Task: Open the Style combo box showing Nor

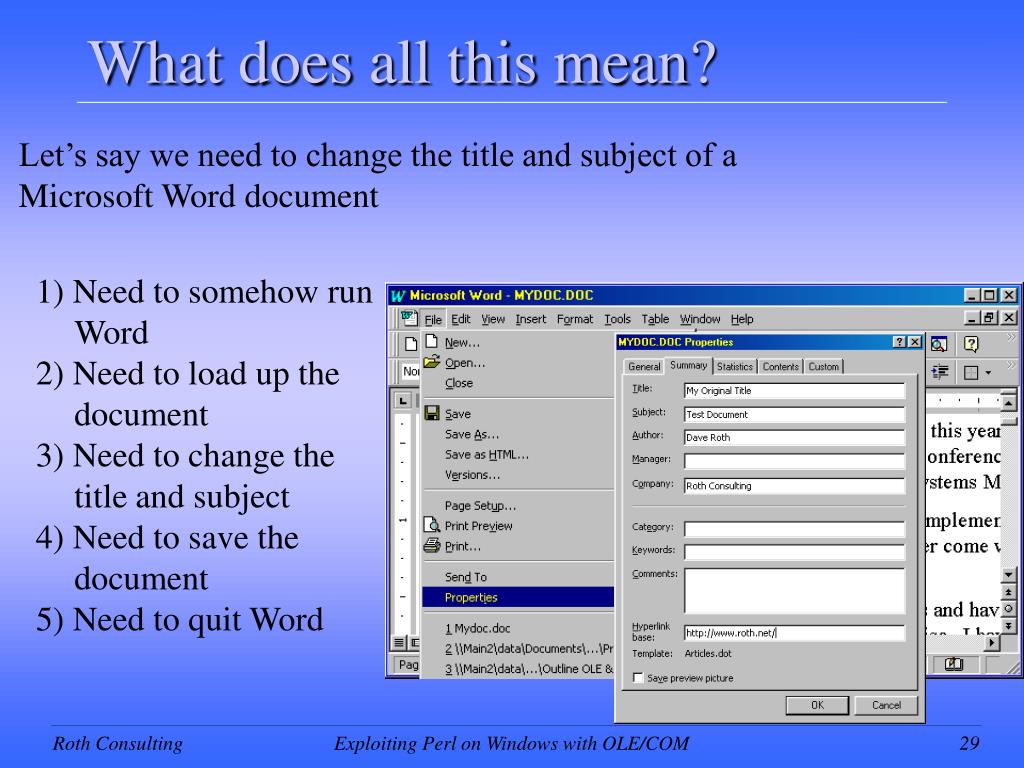Action: click(409, 371)
